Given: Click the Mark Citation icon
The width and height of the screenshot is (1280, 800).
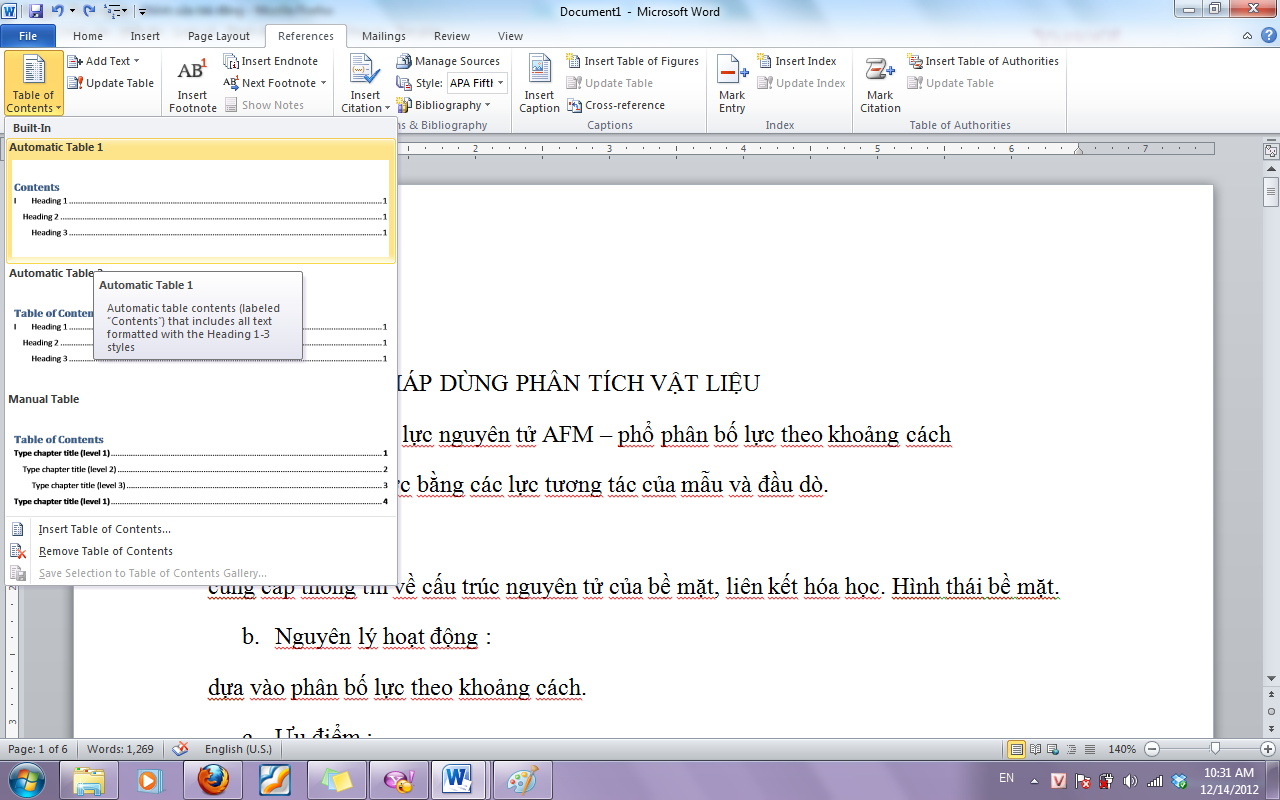Looking at the screenshot, I should click(x=880, y=83).
